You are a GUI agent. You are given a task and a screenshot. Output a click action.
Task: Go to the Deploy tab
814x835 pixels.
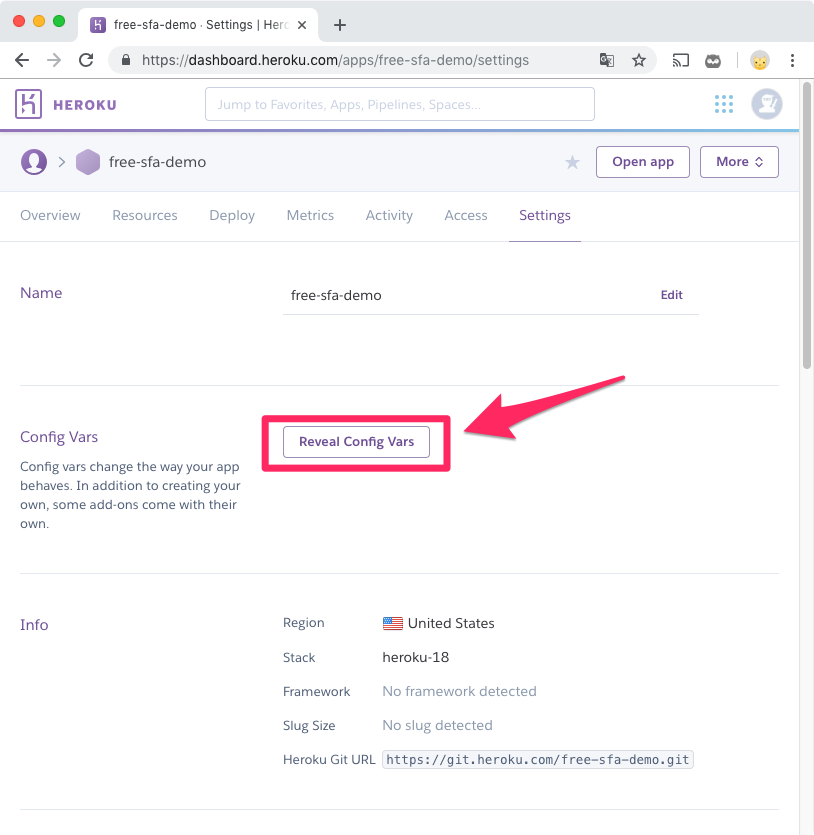(x=232, y=215)
